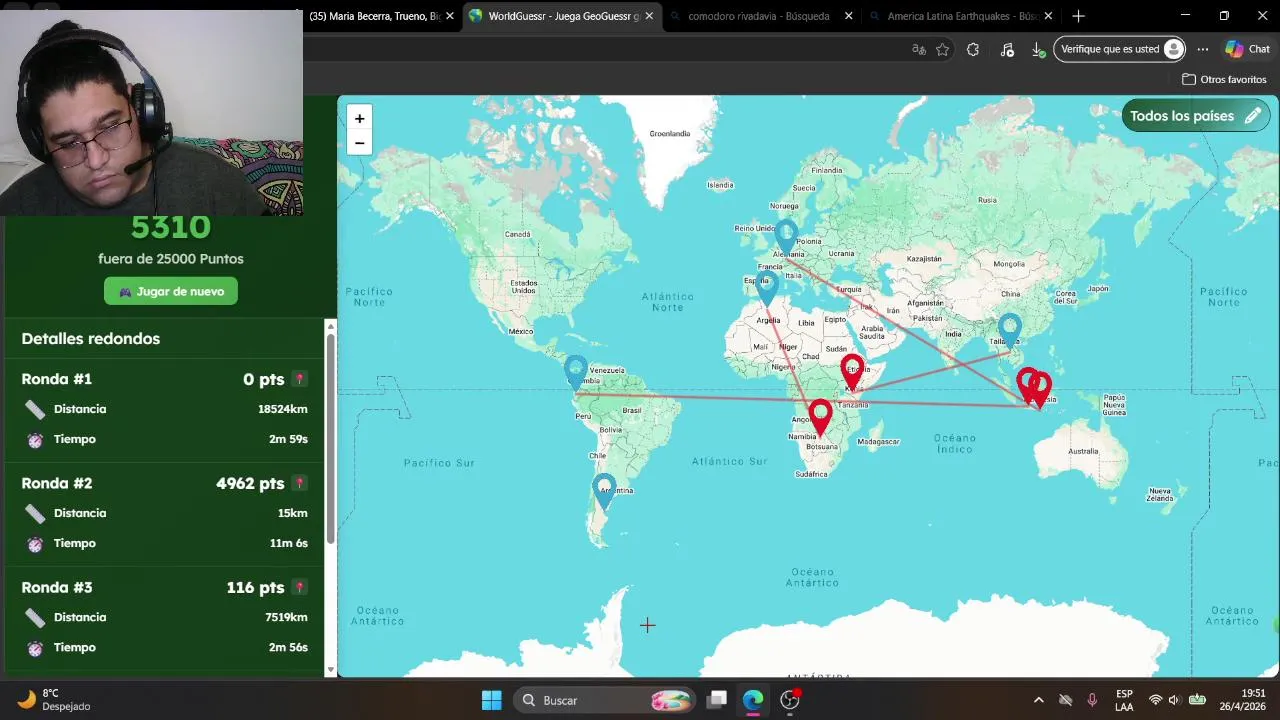Open Copilot Chat in the browser toolbar
The image size is (1280, 720).
click(x=1247, y=49)
